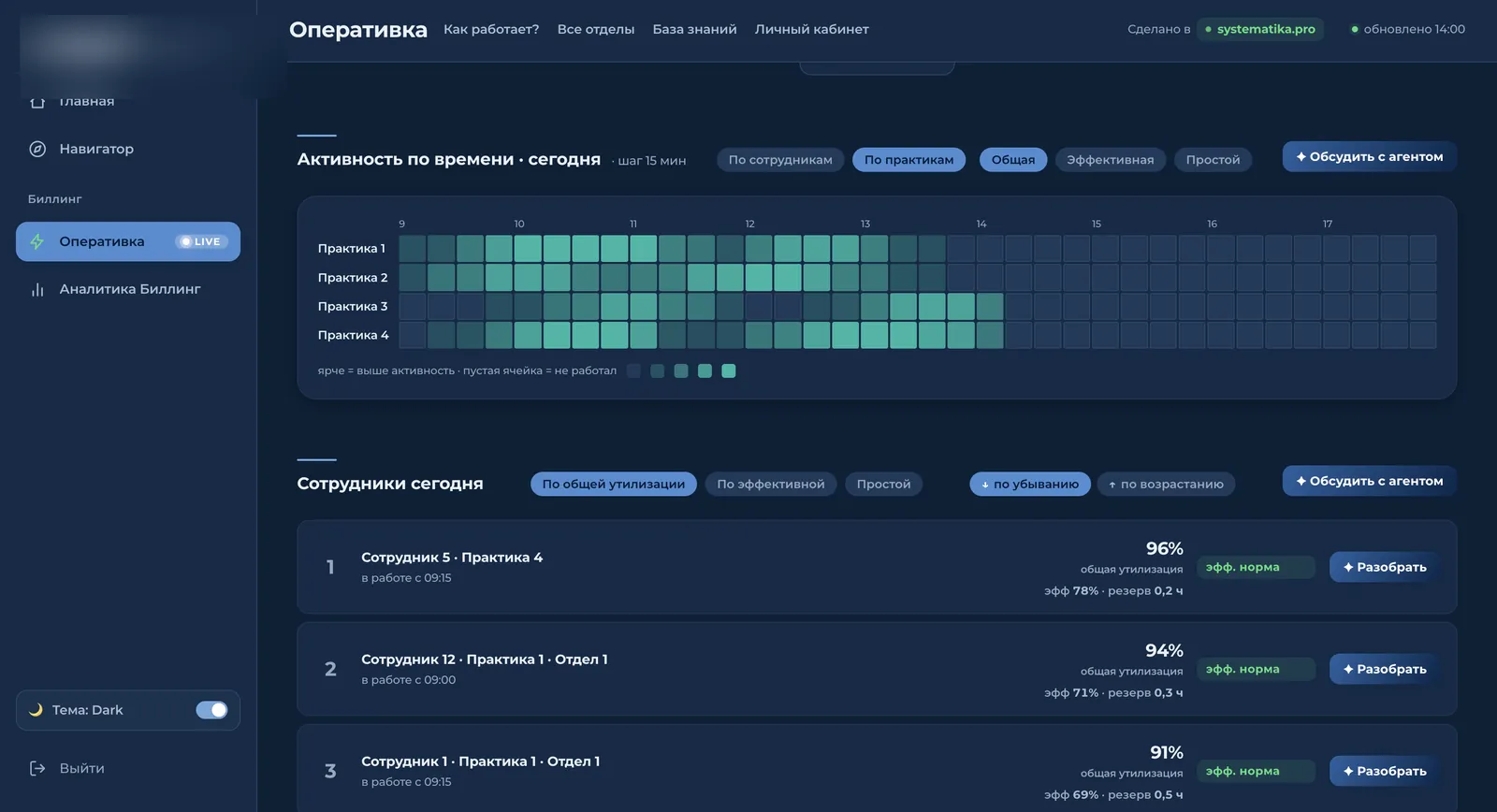The width and height of the screenshot is (1497, 812).
Task: Select the Эффективная activity filter
Action: (1111, 160)
